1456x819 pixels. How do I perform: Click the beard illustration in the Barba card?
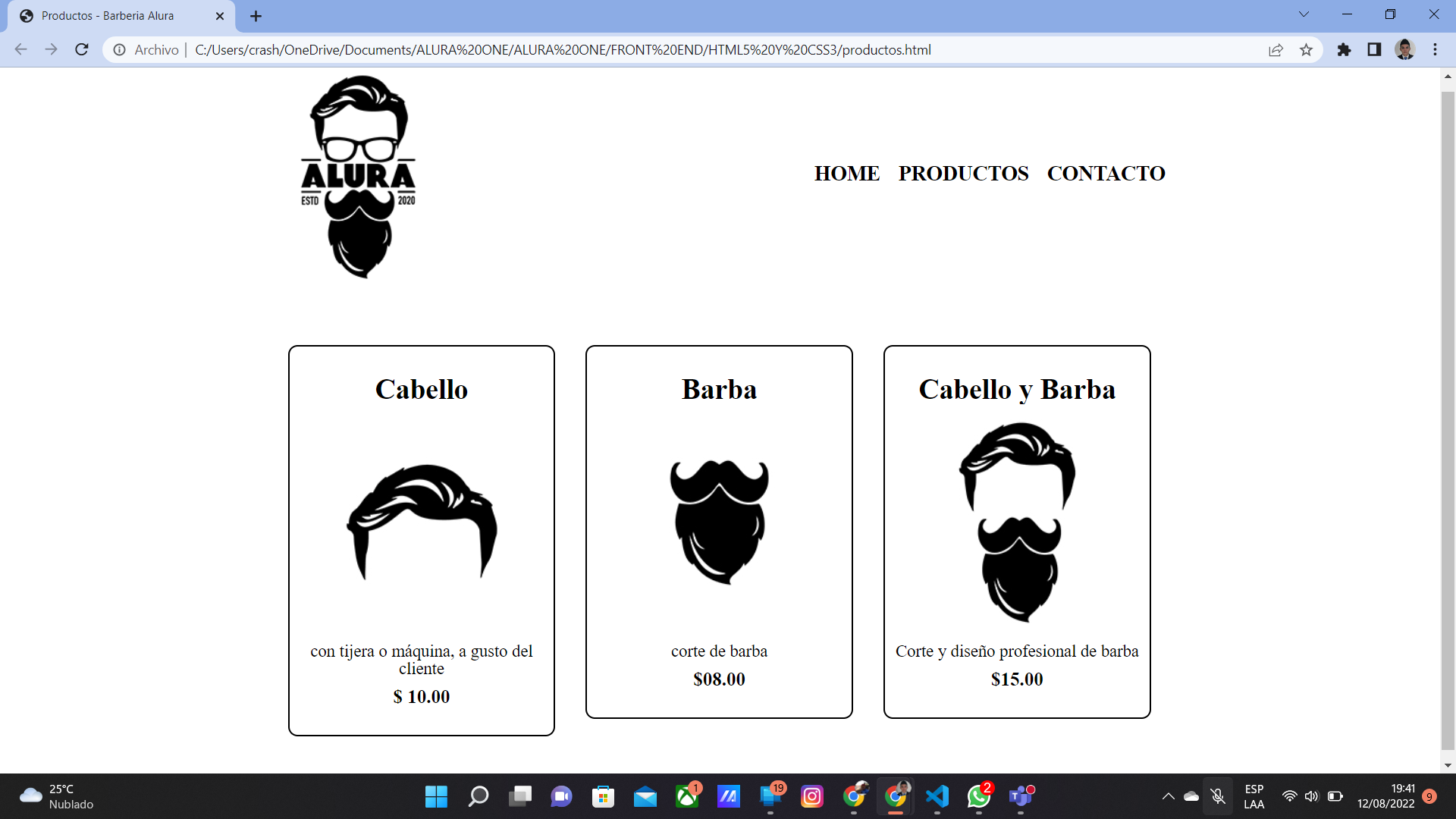[x=719, y=522]
